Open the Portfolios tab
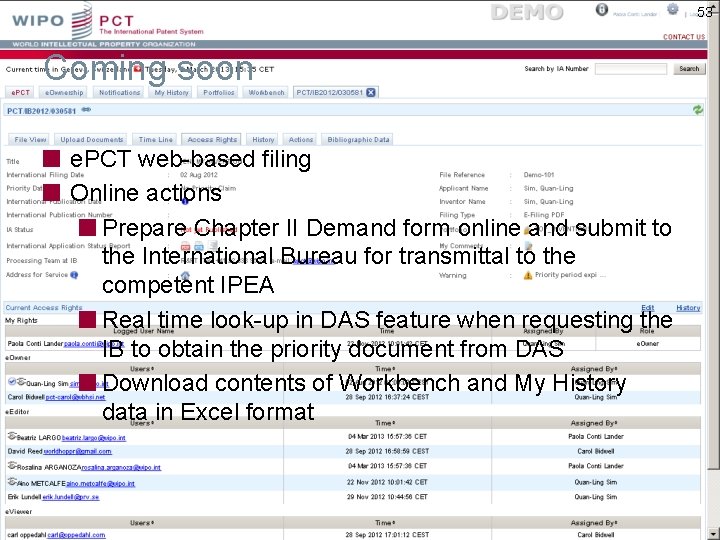The width and height of the screenshot is (720, 540). 219,92
